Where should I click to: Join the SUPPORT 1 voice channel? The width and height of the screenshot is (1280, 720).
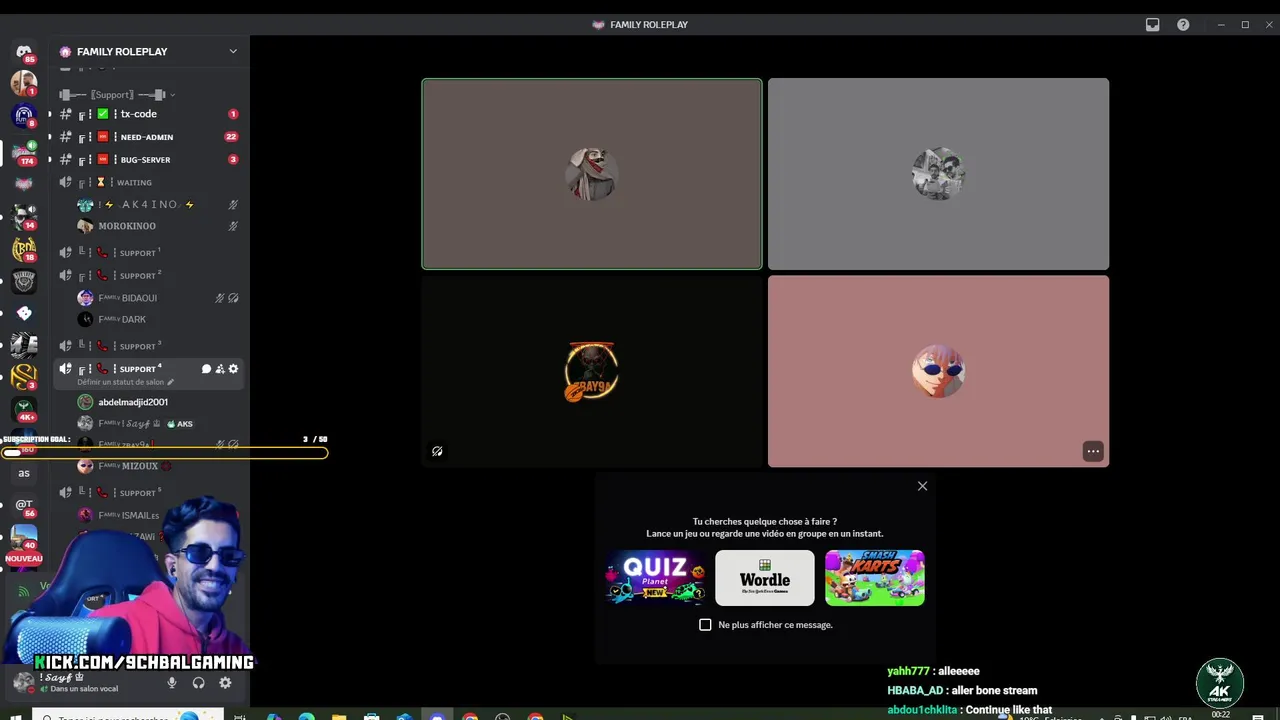pyautogui.click(x=150, y=253)
